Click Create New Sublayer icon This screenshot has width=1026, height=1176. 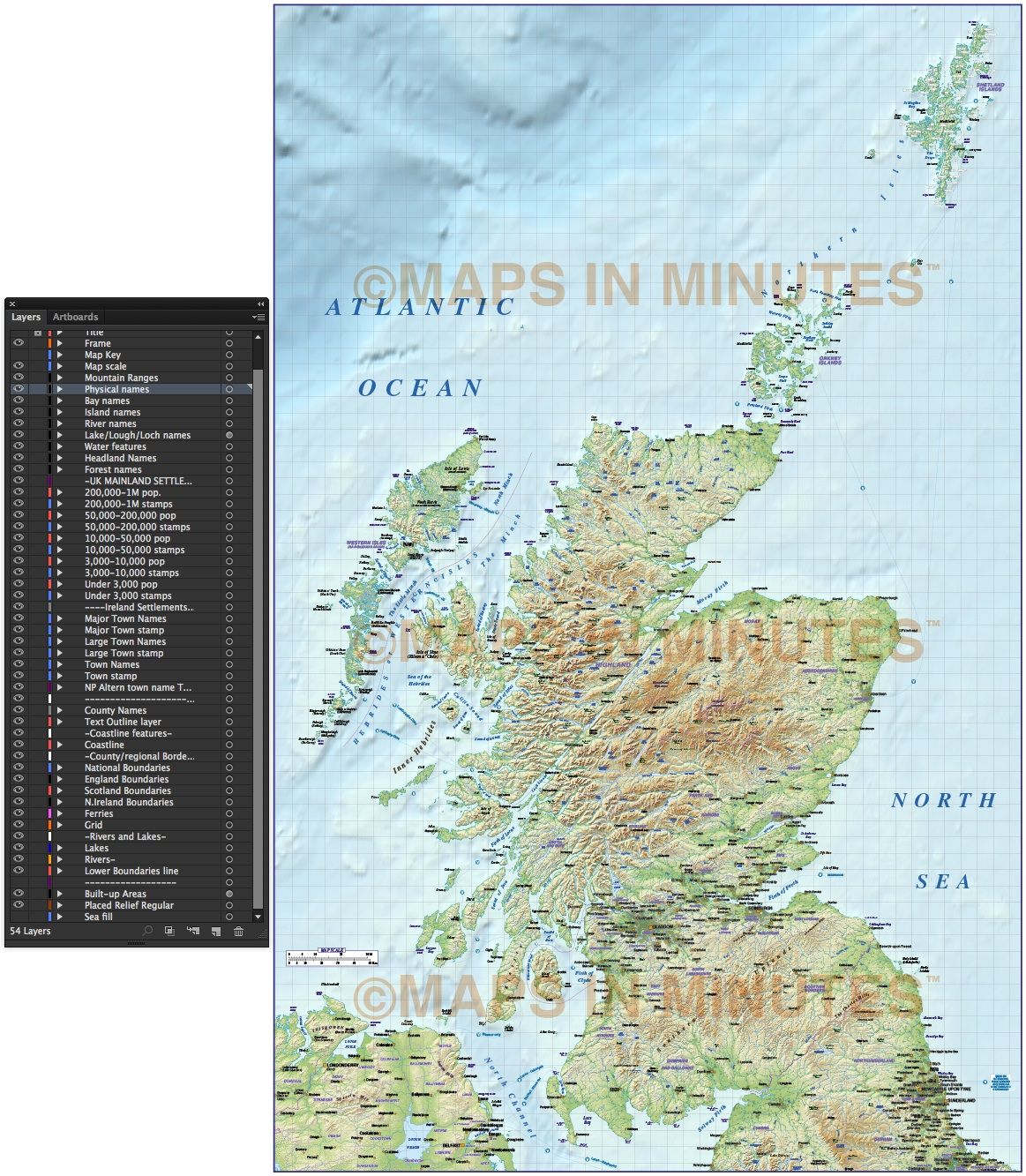pos(192,932)
